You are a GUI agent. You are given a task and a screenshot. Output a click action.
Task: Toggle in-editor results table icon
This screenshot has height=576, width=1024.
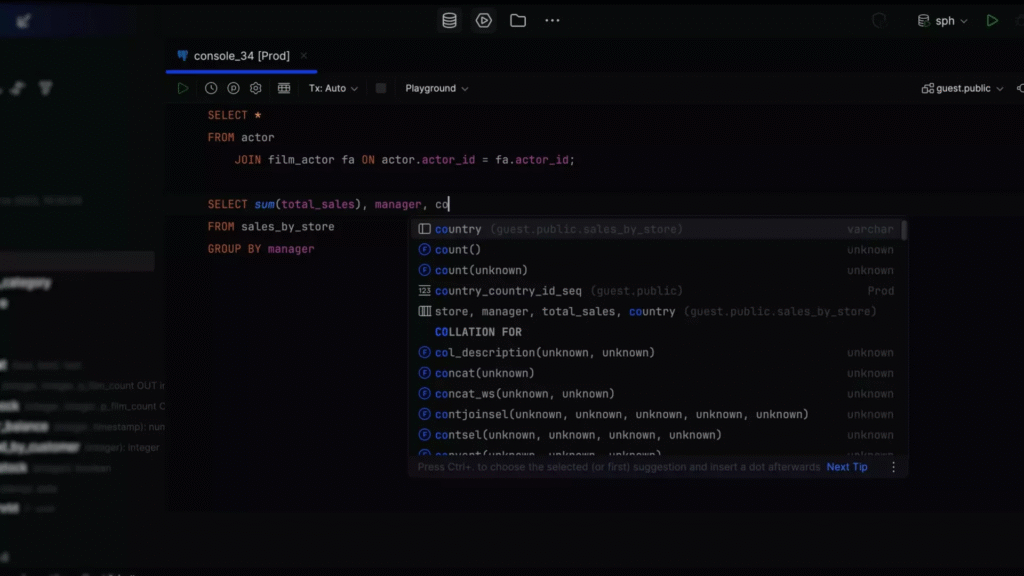(x=284, y=88)
